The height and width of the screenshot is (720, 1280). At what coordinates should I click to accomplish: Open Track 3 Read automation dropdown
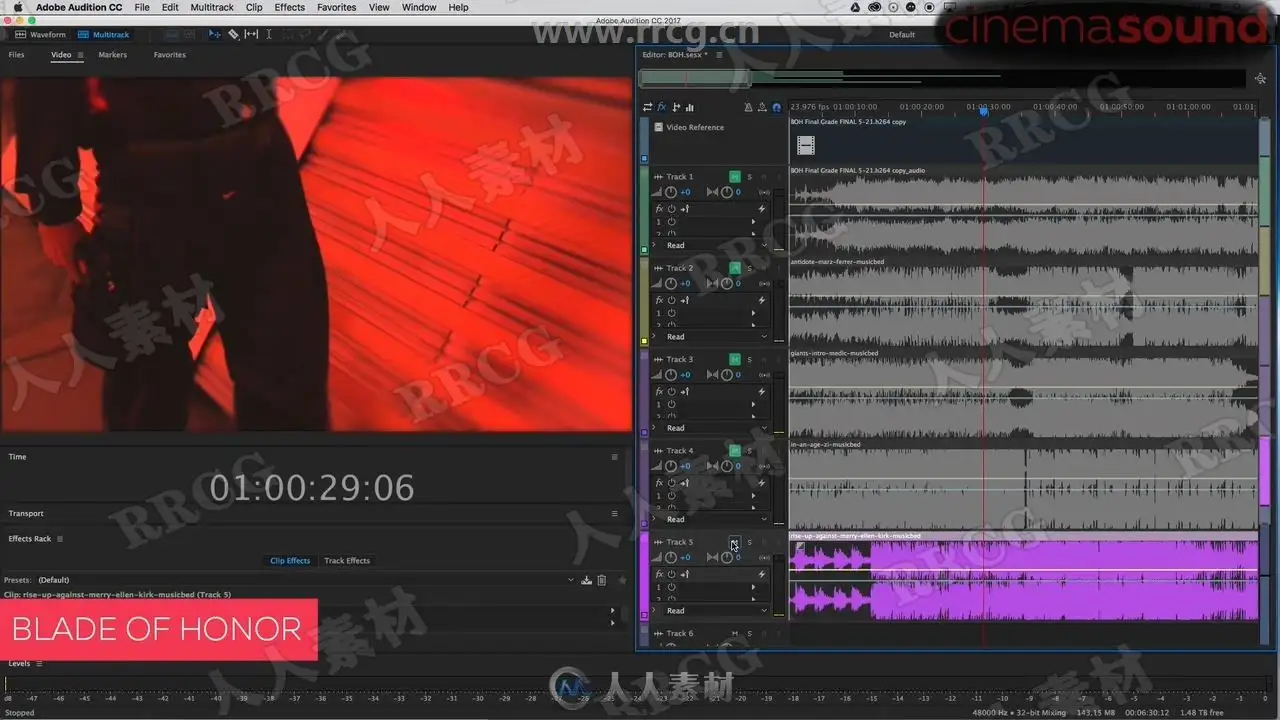716,428
